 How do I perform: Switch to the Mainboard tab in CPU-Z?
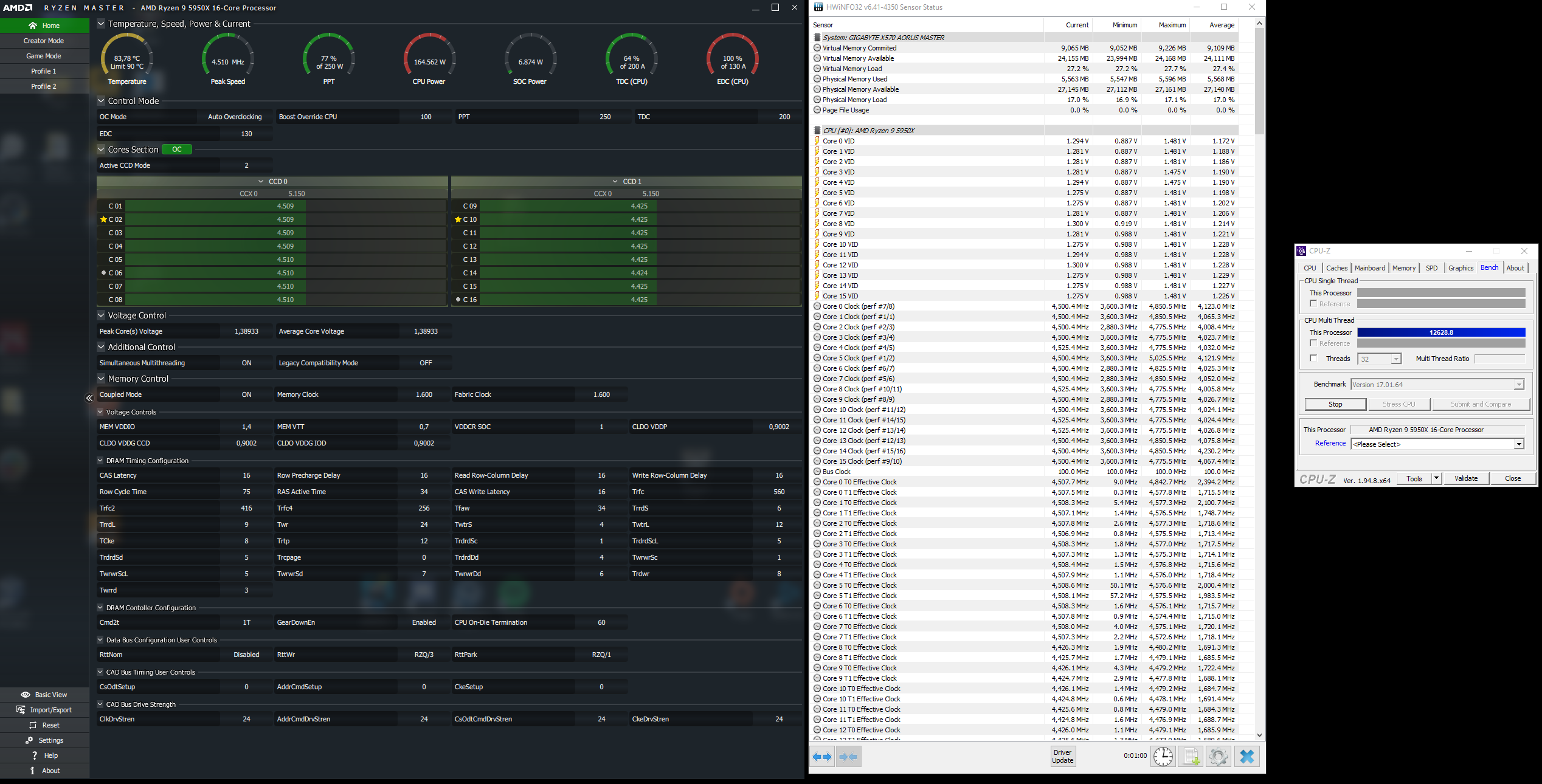click(x=1370, y=268)
